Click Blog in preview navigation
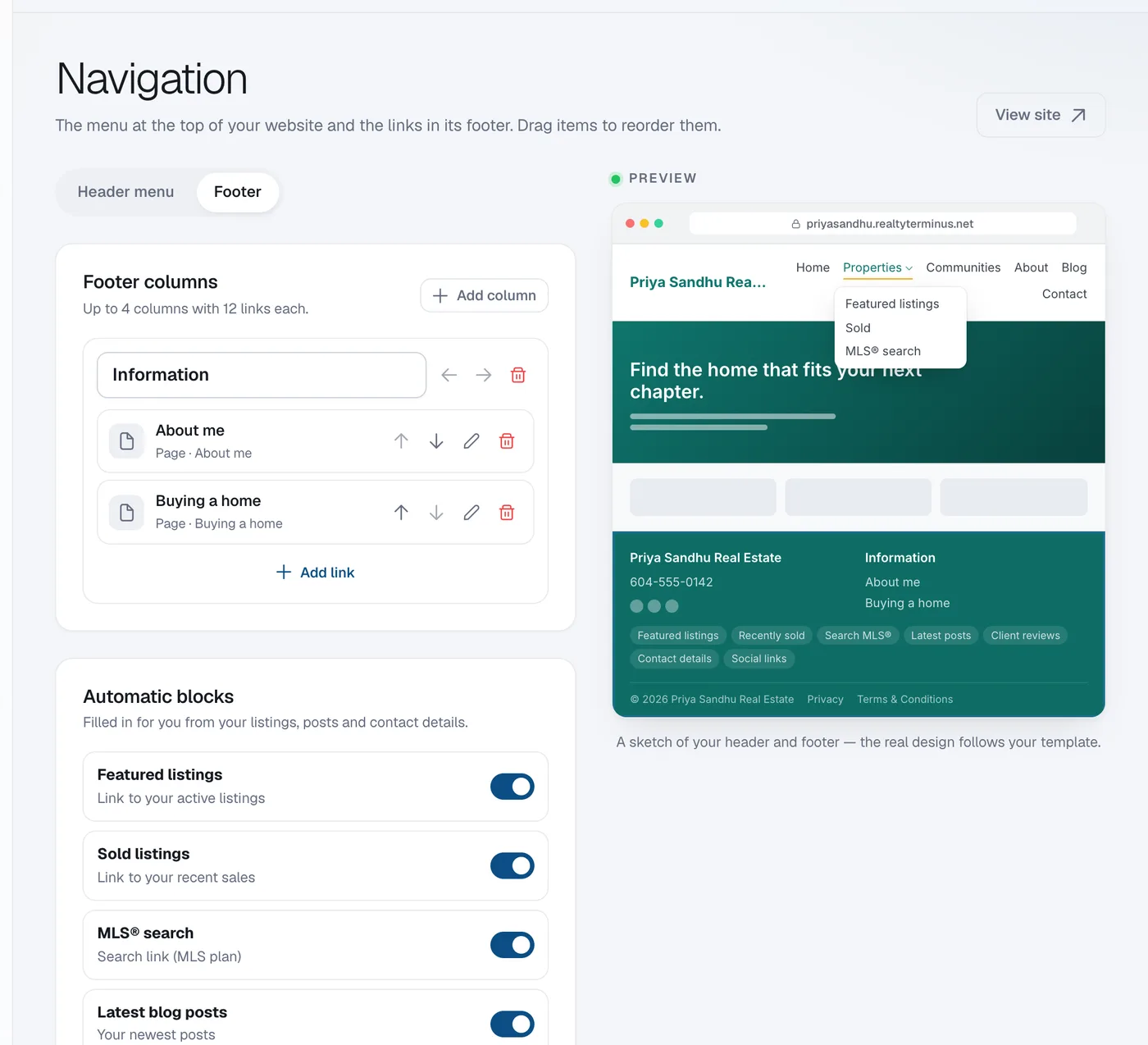Viewport: 1148px width, 1045px height. pos(1074,267)
